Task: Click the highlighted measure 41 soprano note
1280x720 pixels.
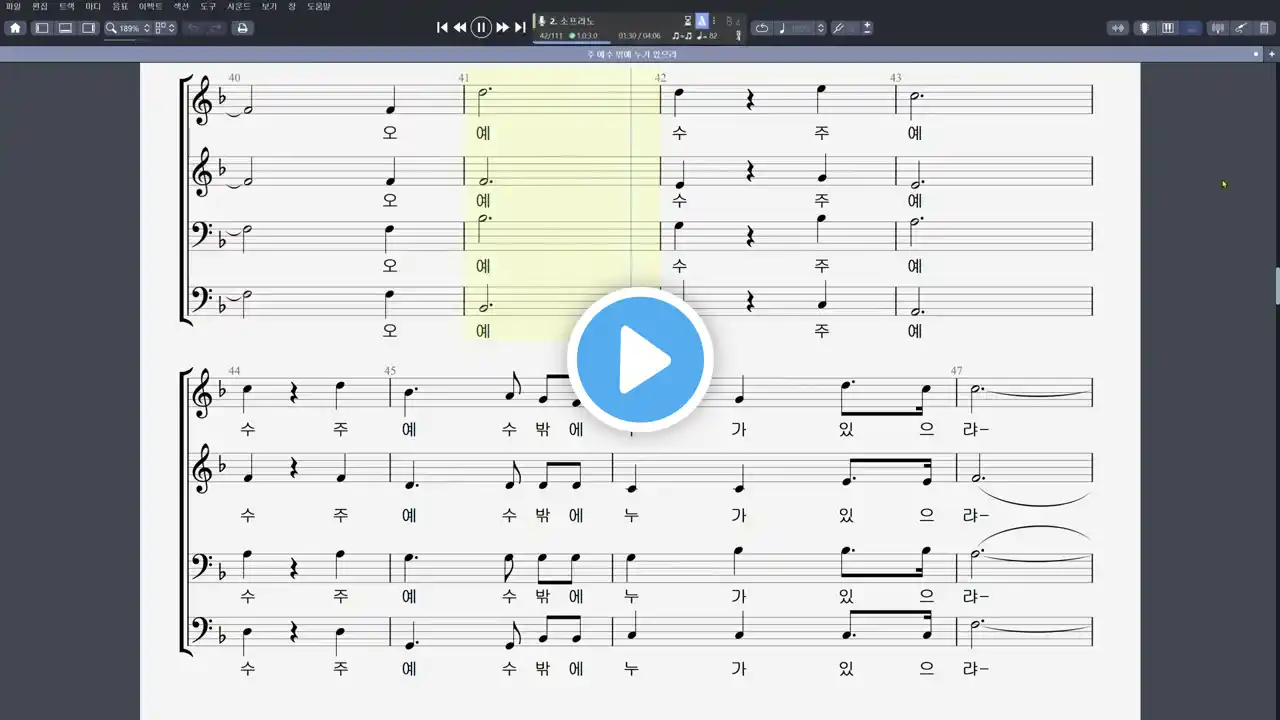Action: pyautogui.click(x=483, y=93)
